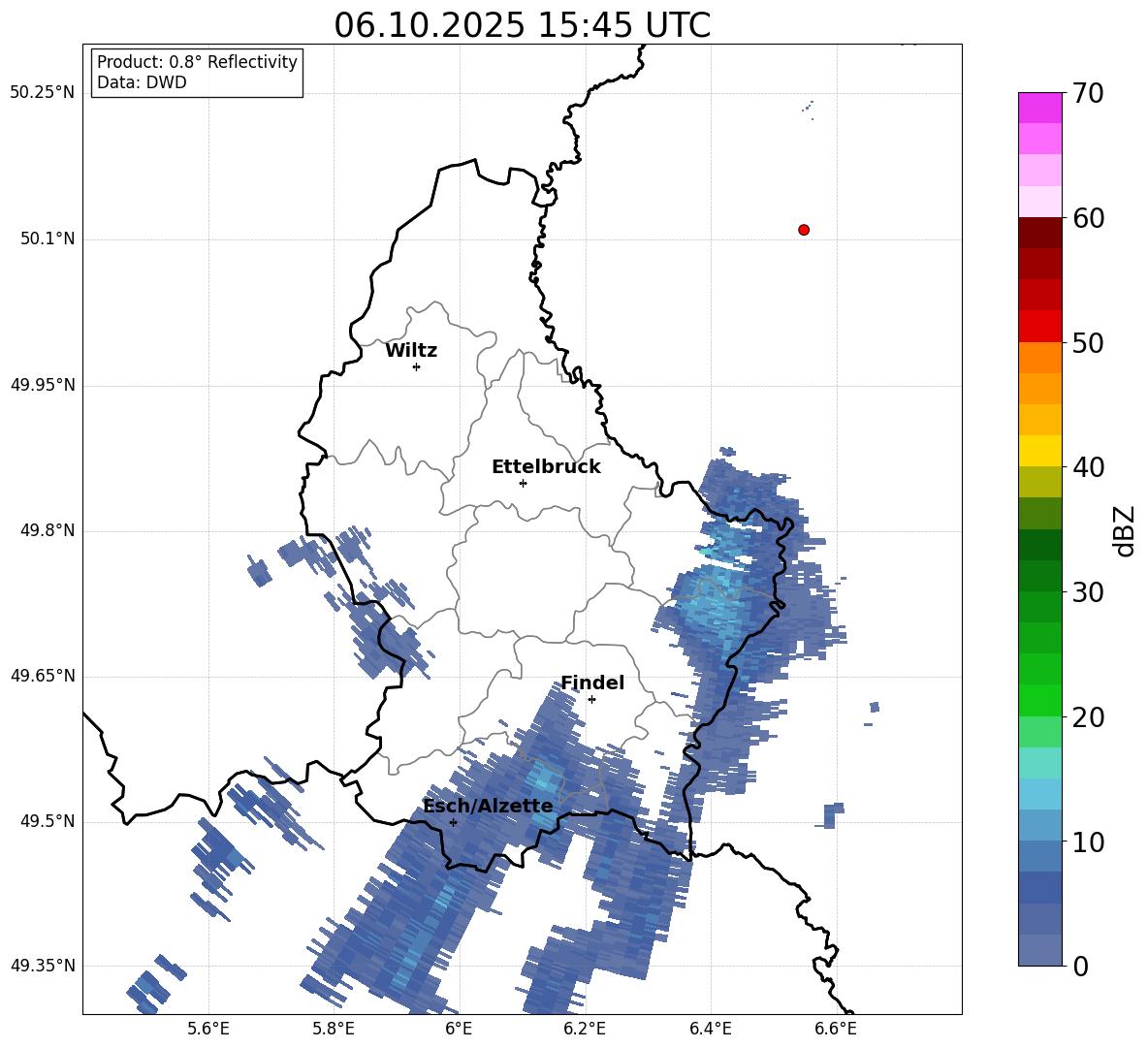Click the colorbar tick label 70

click(1088, 93)
